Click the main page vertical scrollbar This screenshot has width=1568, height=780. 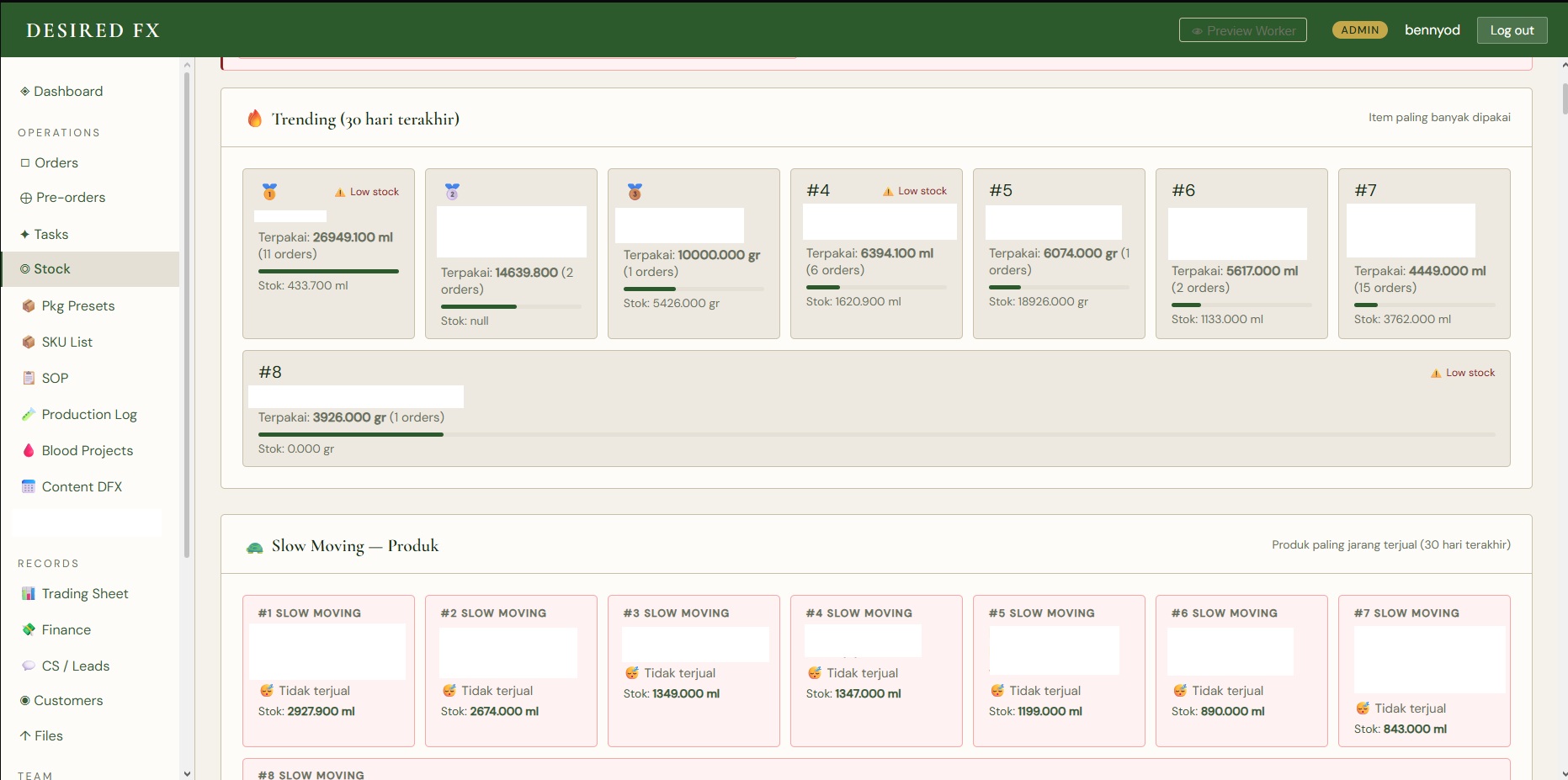[1565, 98]
